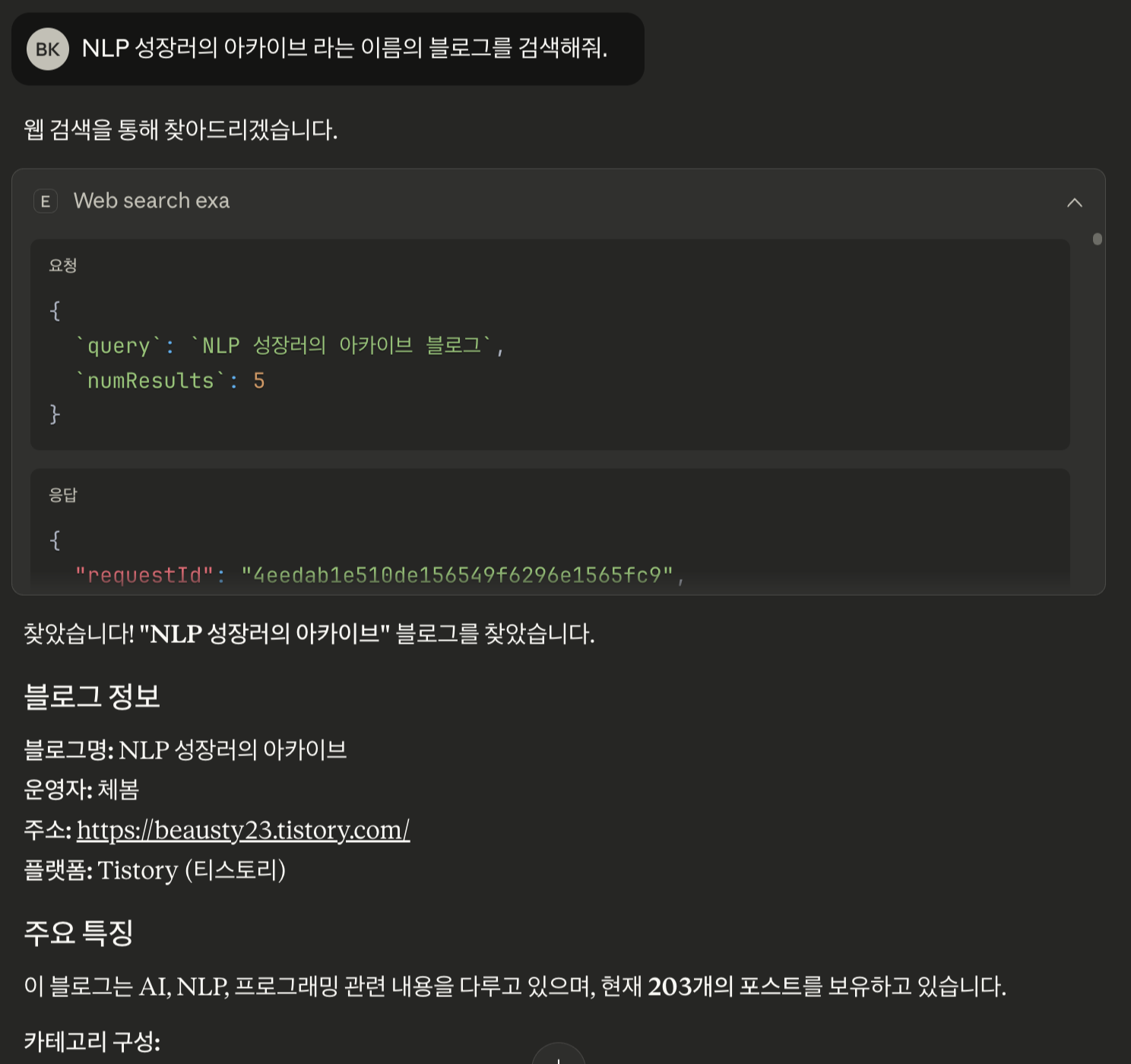Click the 블로그명: NLP 성장러의 아카이브 line
Image resolution: width=1131 pixels, height=1064 pixels.
click(185, 750)
